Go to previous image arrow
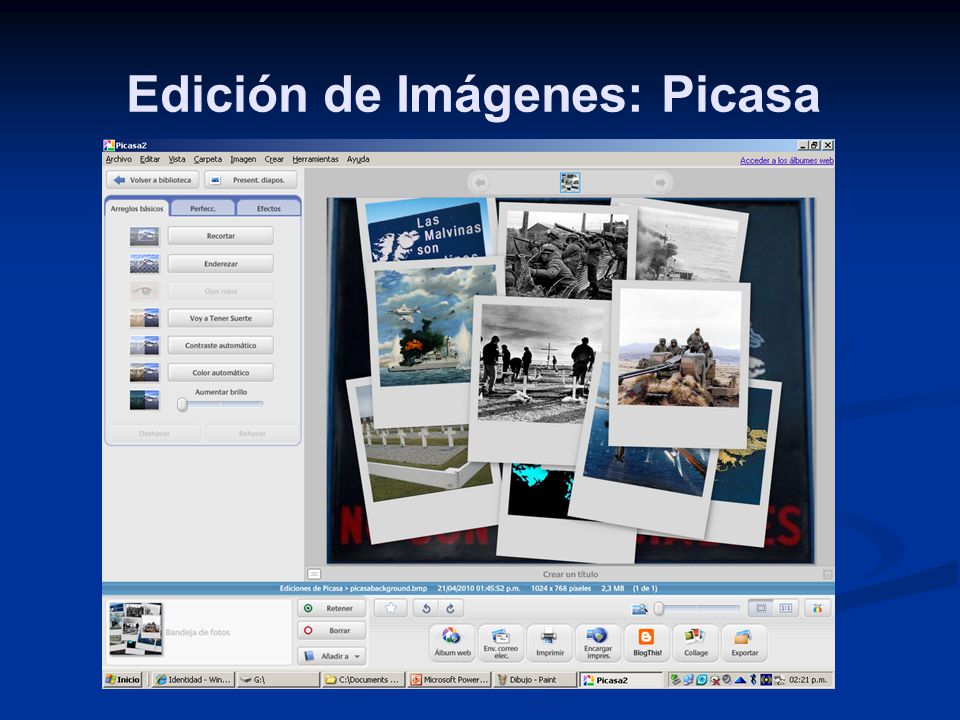The image size is (960, 720). [480, 182]
